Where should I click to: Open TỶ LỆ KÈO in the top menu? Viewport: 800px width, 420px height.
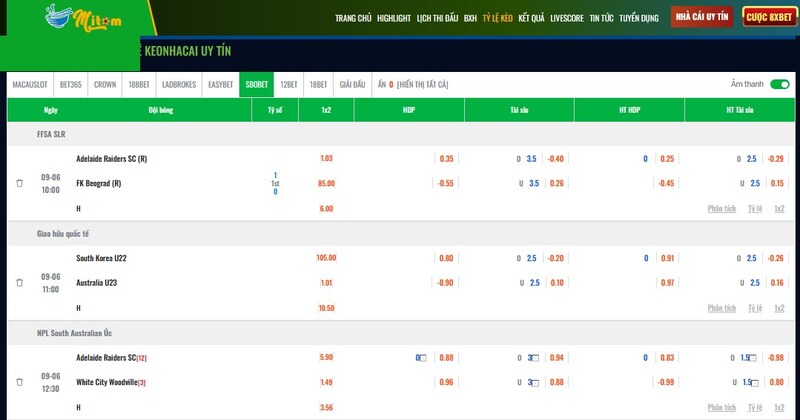497,18
